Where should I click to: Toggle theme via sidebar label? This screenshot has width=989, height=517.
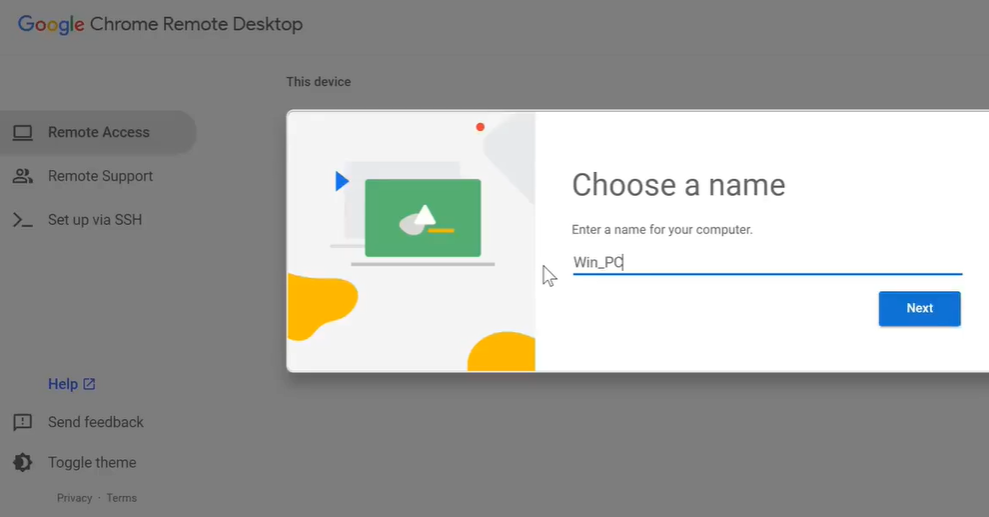pos(92,462)
